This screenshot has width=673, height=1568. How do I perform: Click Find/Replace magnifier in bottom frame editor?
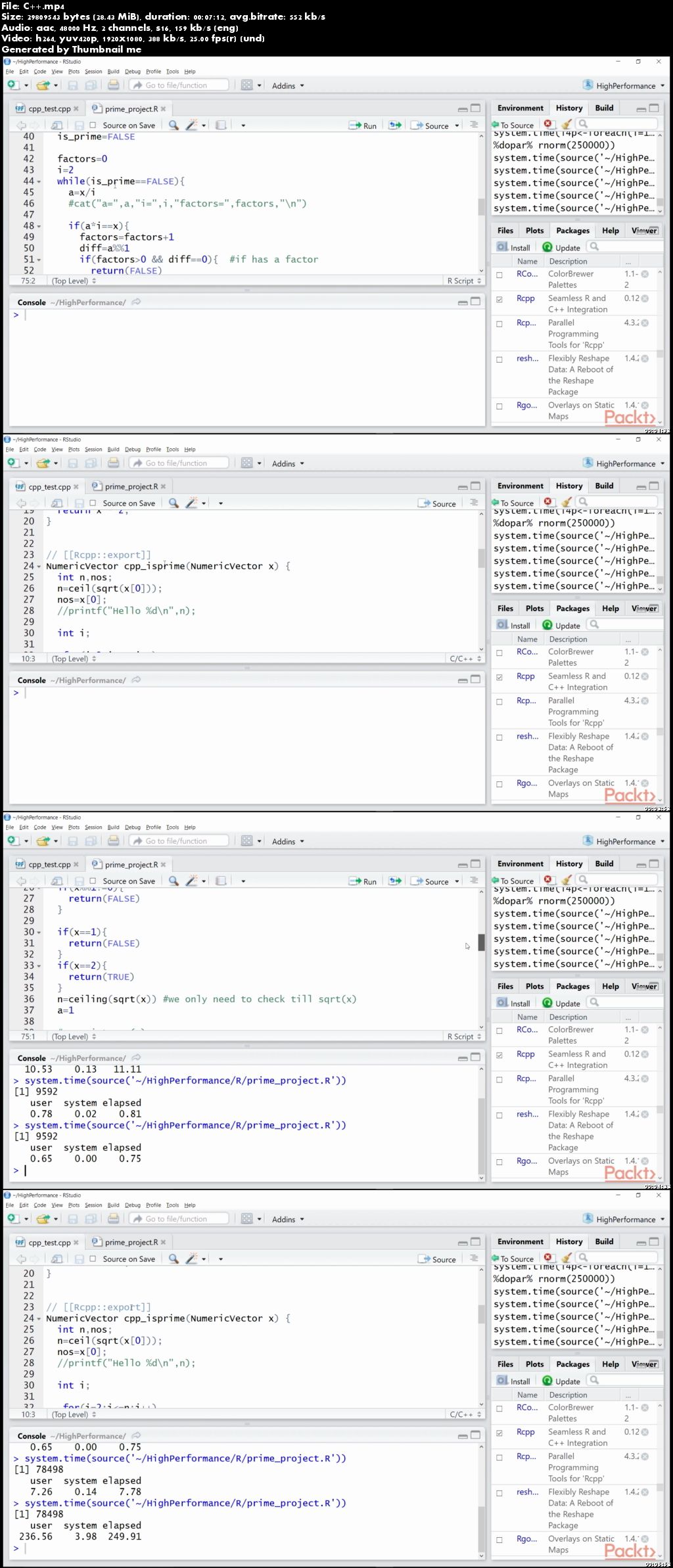(x=174, y=1258)
